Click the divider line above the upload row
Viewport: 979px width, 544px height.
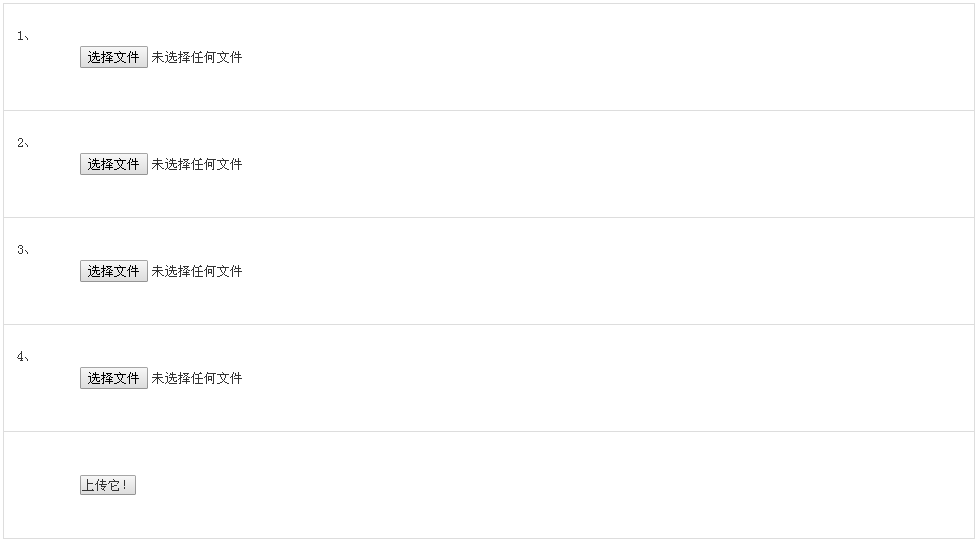[x=489, y=431]
